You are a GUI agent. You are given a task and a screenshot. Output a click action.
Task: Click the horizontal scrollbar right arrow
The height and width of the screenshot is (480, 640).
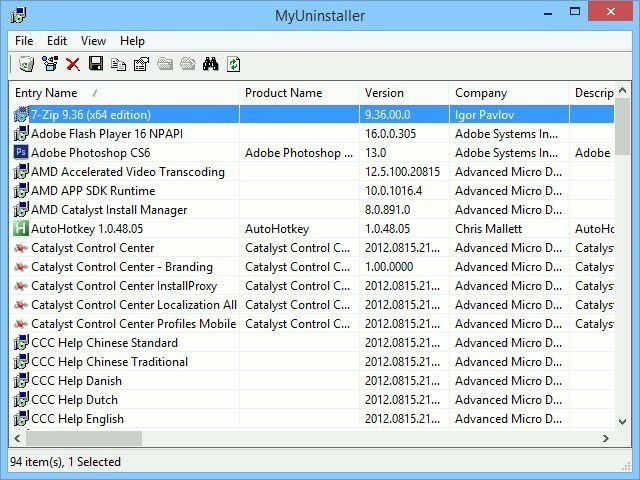[x=606, y=438]
